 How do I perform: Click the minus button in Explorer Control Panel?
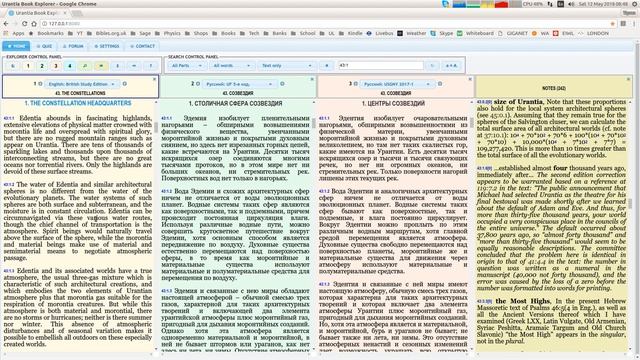coord(134,66)
